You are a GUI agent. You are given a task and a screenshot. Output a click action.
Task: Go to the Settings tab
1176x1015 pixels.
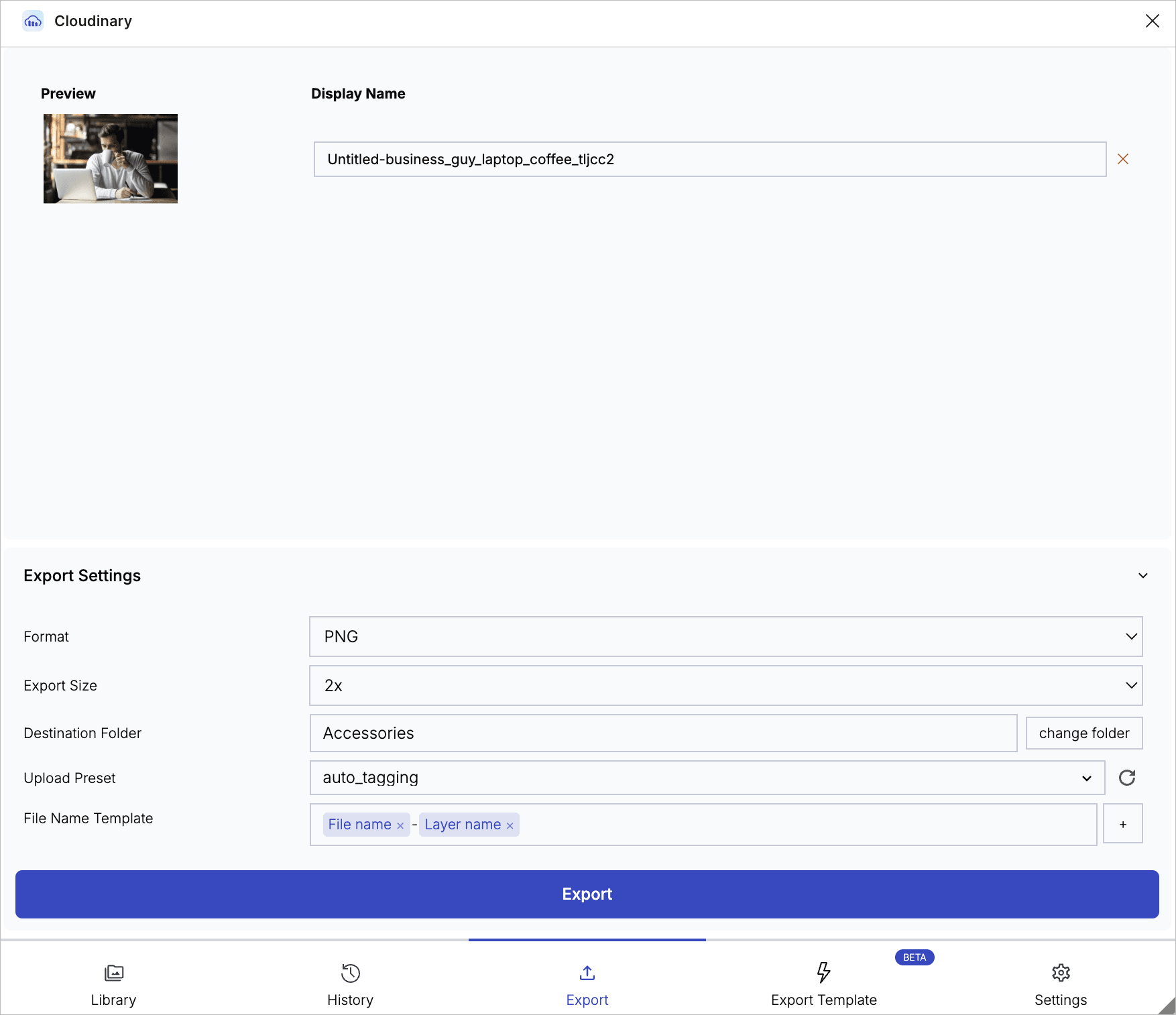[1061, 985]
